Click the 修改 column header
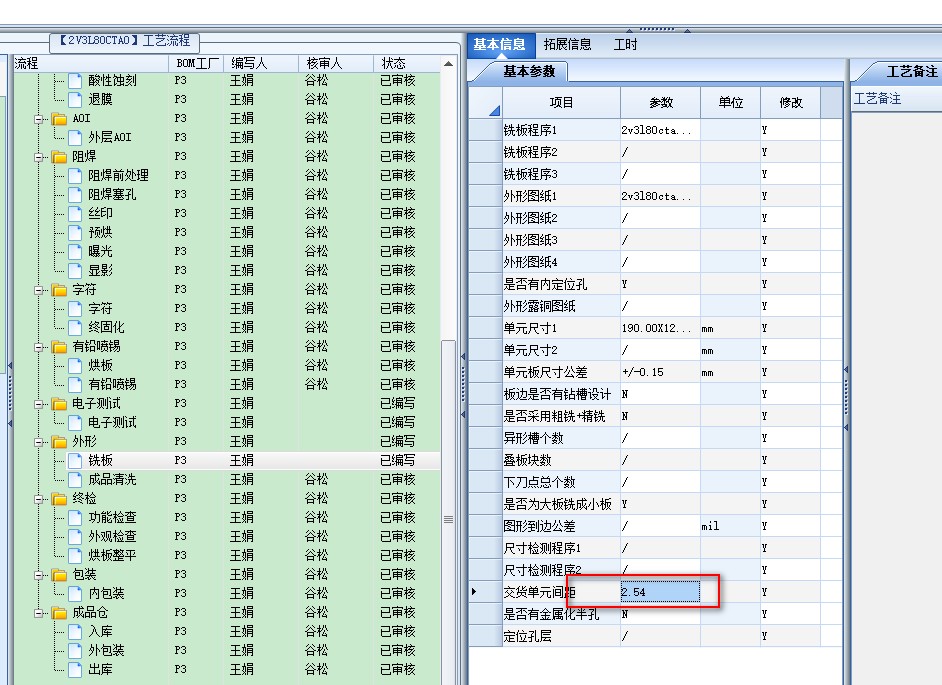The image size is (942, 685). 791,103
